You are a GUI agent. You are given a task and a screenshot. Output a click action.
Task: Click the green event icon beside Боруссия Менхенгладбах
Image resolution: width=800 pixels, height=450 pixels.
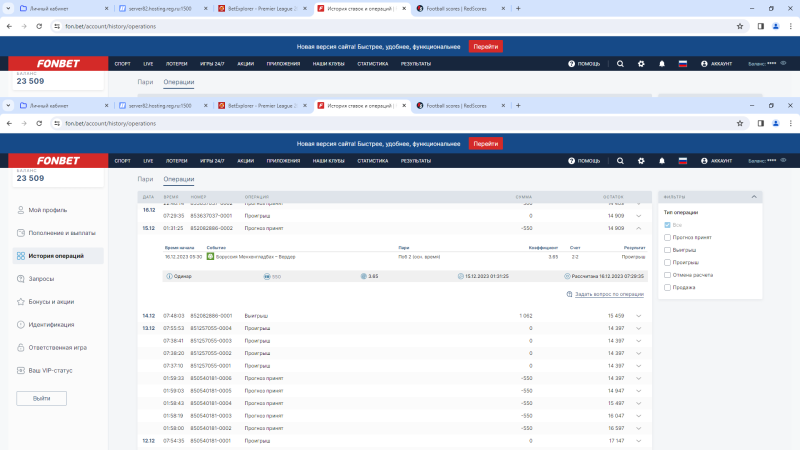pyautogui.click(x=210, y=256)
